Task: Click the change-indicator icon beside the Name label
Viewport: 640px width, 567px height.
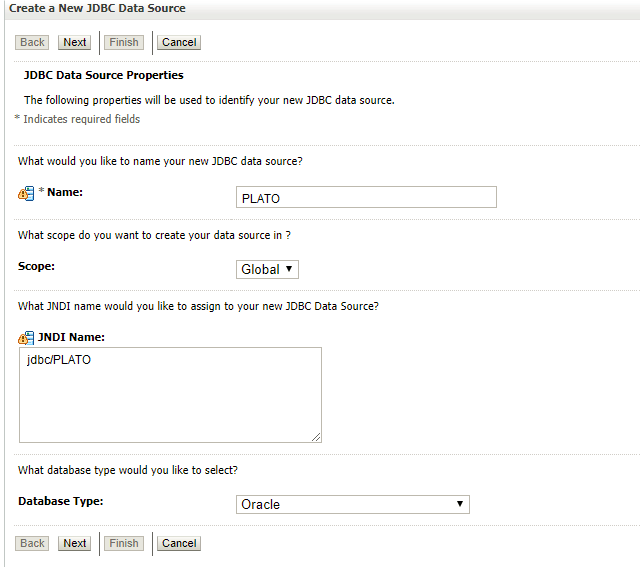Action: coord(26,194)
